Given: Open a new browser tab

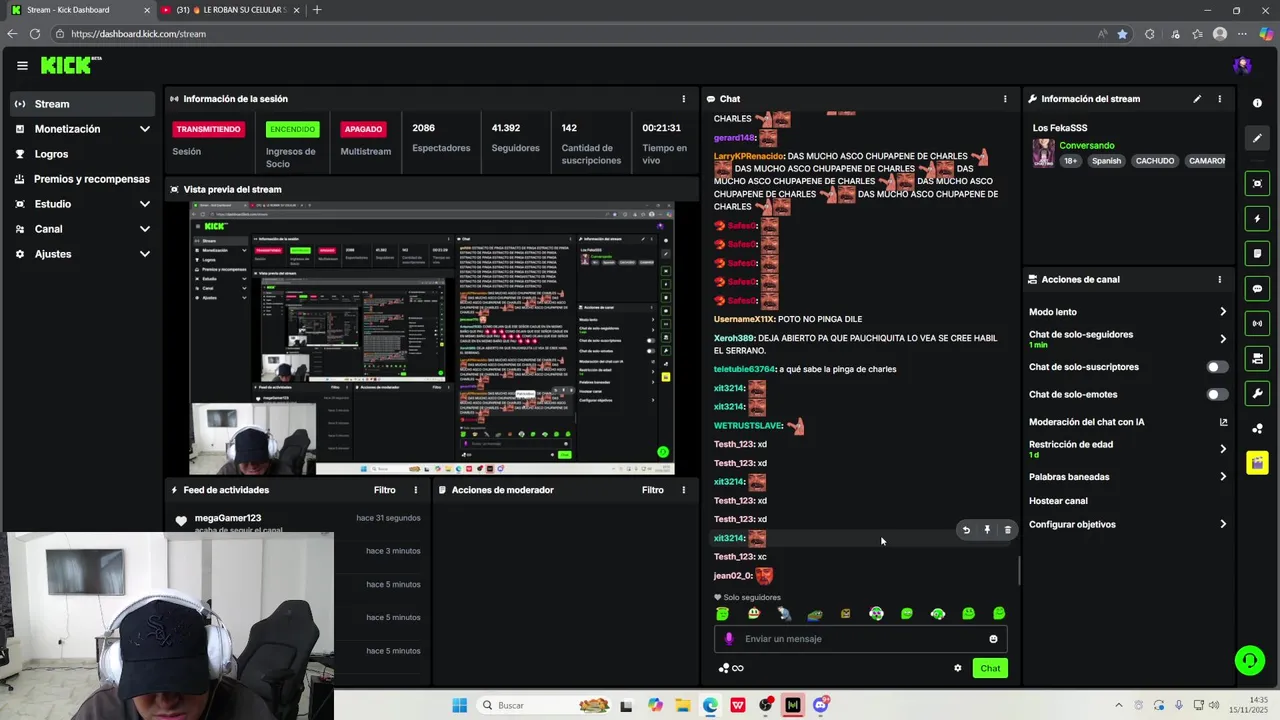Looking at the screenshot, I should pos(317,10).
